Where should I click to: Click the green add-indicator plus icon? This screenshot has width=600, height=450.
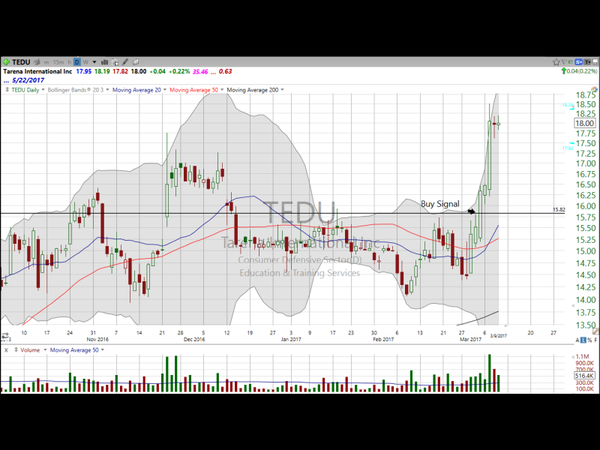(6, 62)
